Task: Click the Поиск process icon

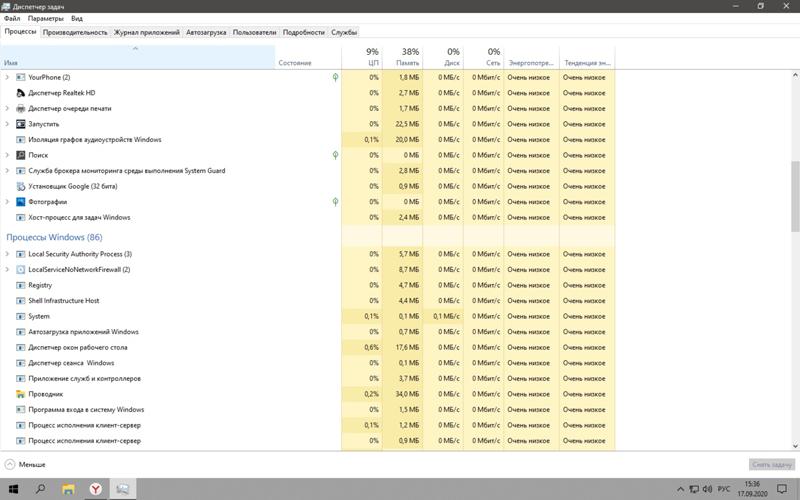Action: 20,155
